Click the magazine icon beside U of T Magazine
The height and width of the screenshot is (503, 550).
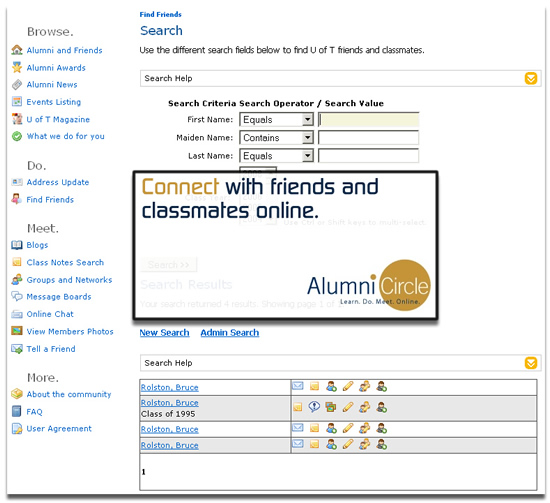tap(16, 119)
